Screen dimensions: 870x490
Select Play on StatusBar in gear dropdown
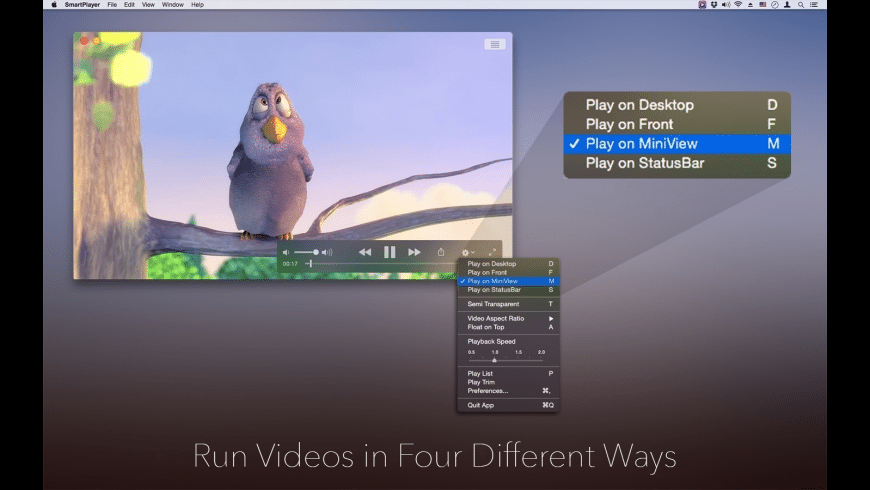(x=508, y=290)
